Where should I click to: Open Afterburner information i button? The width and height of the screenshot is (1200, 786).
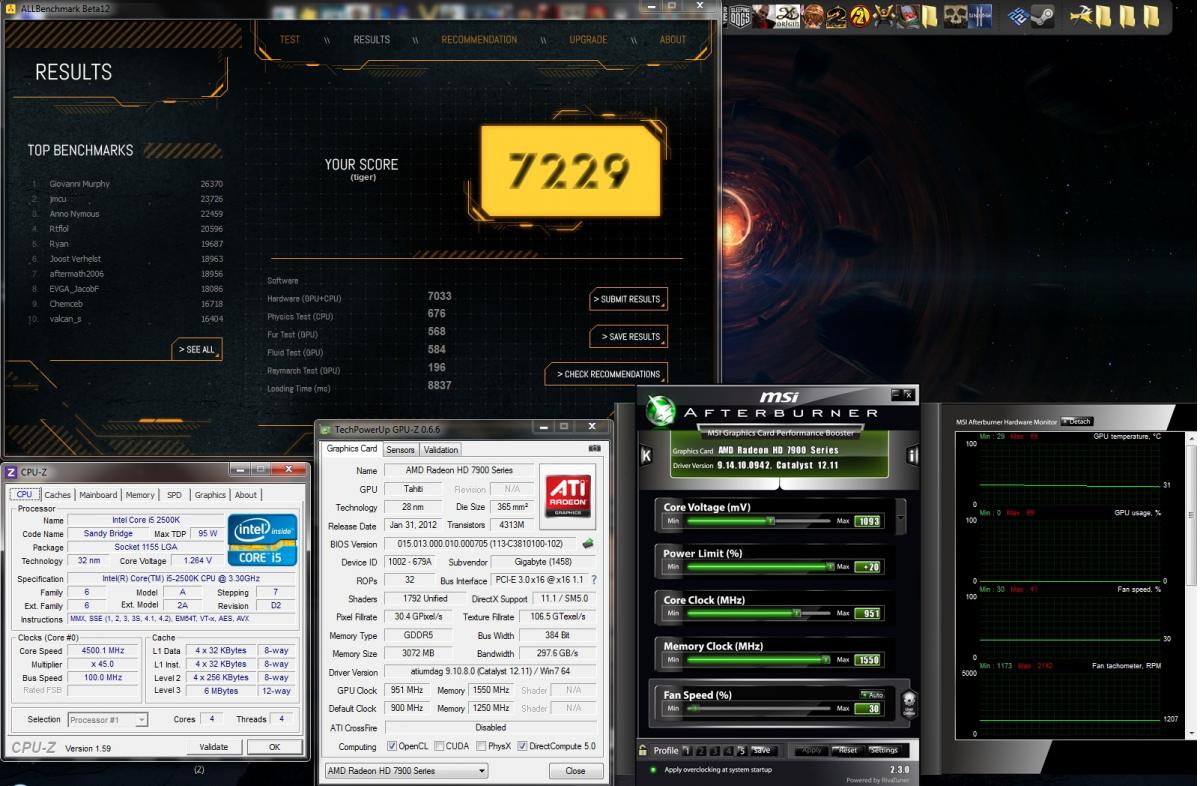tap(912, 455)
